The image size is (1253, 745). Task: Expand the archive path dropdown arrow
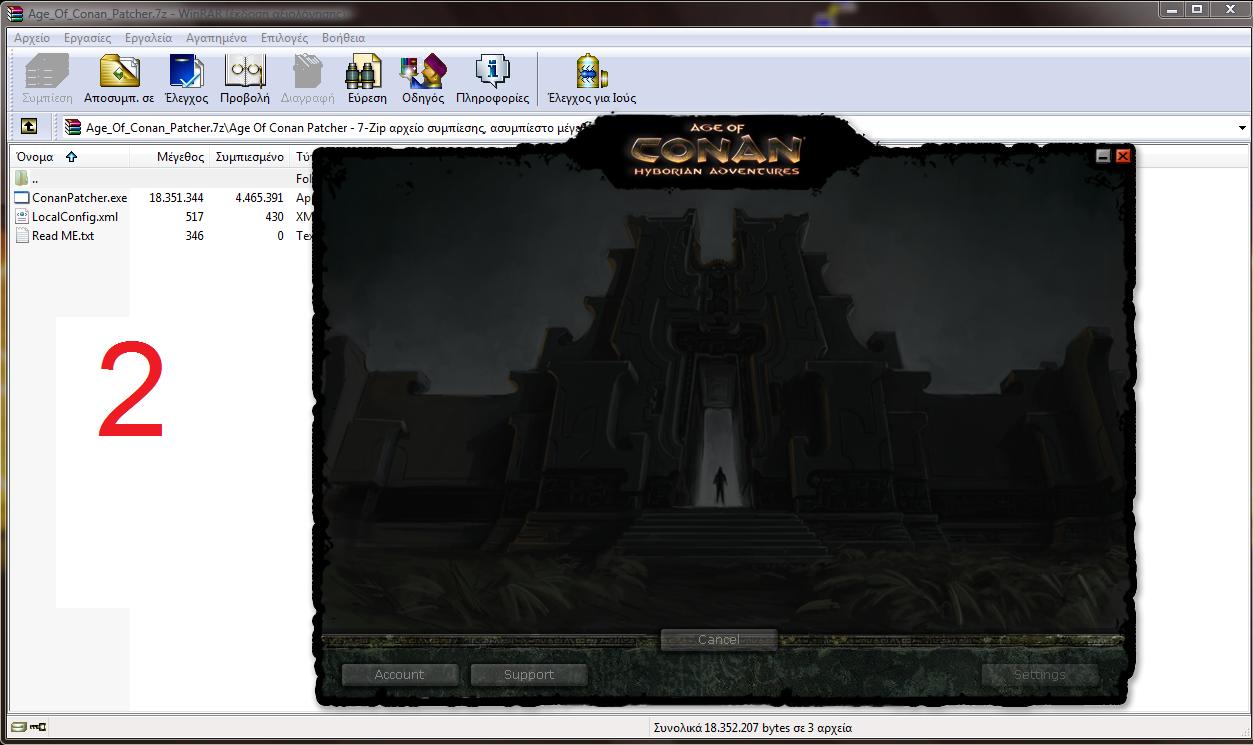1242,127
